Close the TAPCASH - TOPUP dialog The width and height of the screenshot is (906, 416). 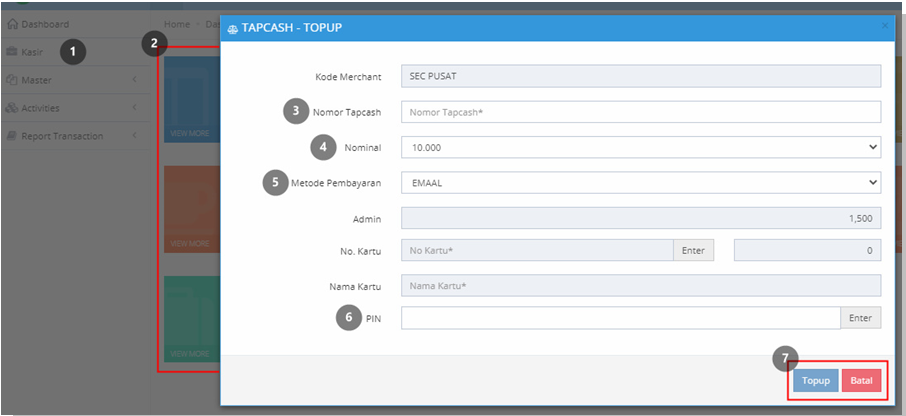pos(885,26)
